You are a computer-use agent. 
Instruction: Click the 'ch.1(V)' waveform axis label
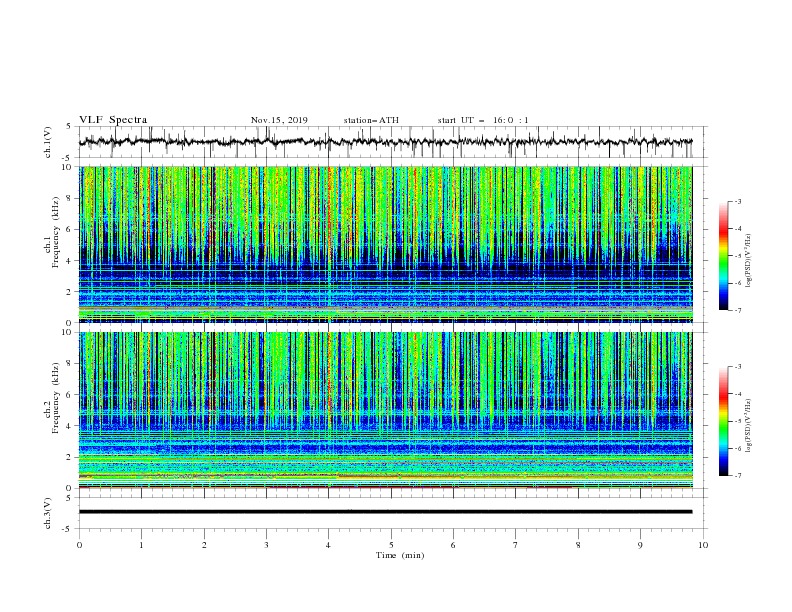[x=48, y=142]
